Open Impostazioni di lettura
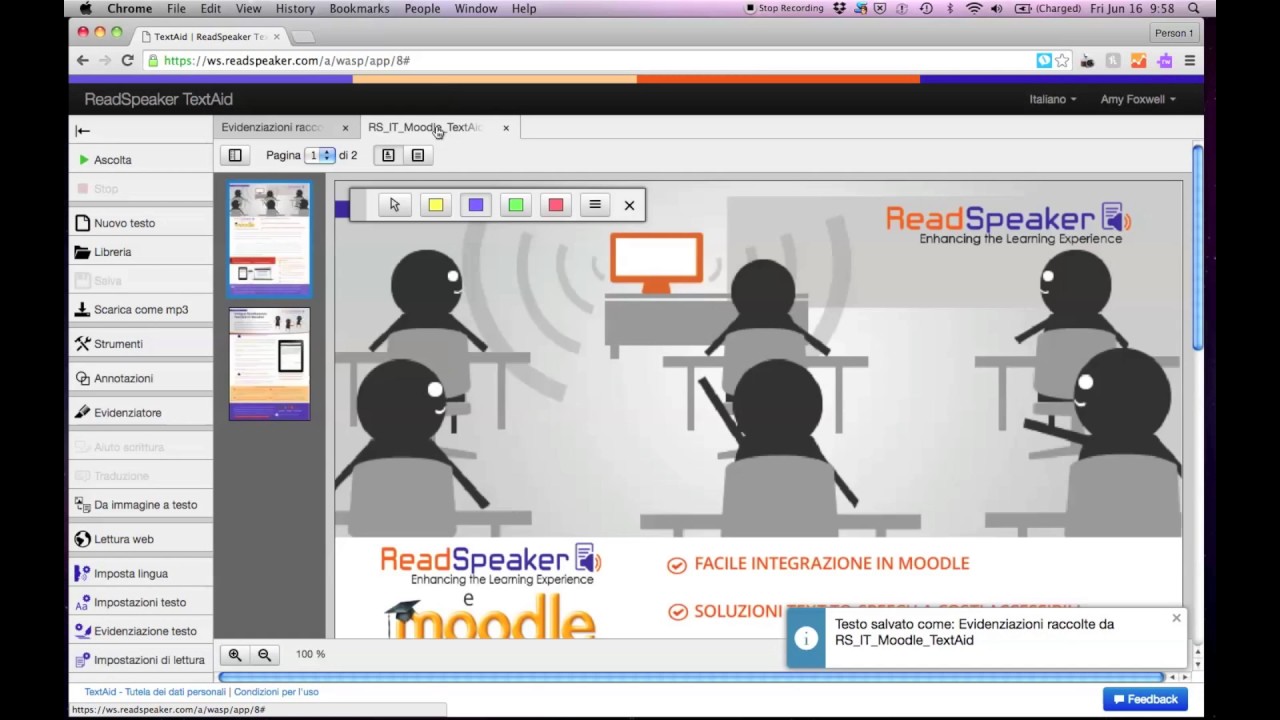 click(x=140, y=660)
